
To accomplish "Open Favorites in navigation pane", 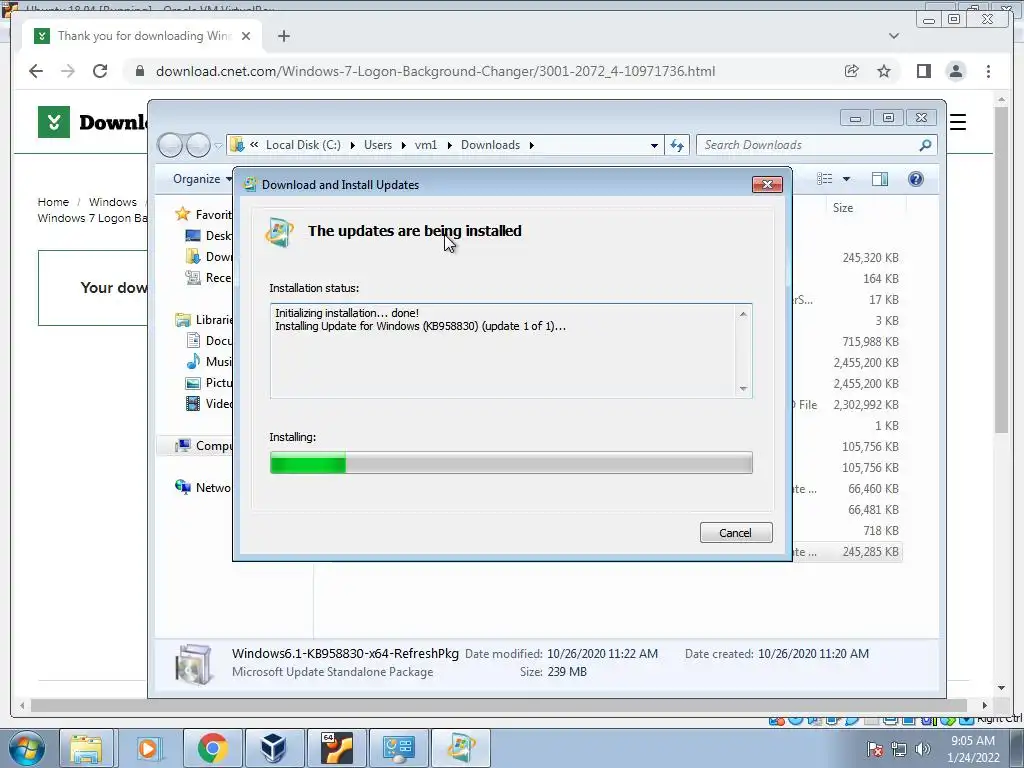I will tap(204, 214).
